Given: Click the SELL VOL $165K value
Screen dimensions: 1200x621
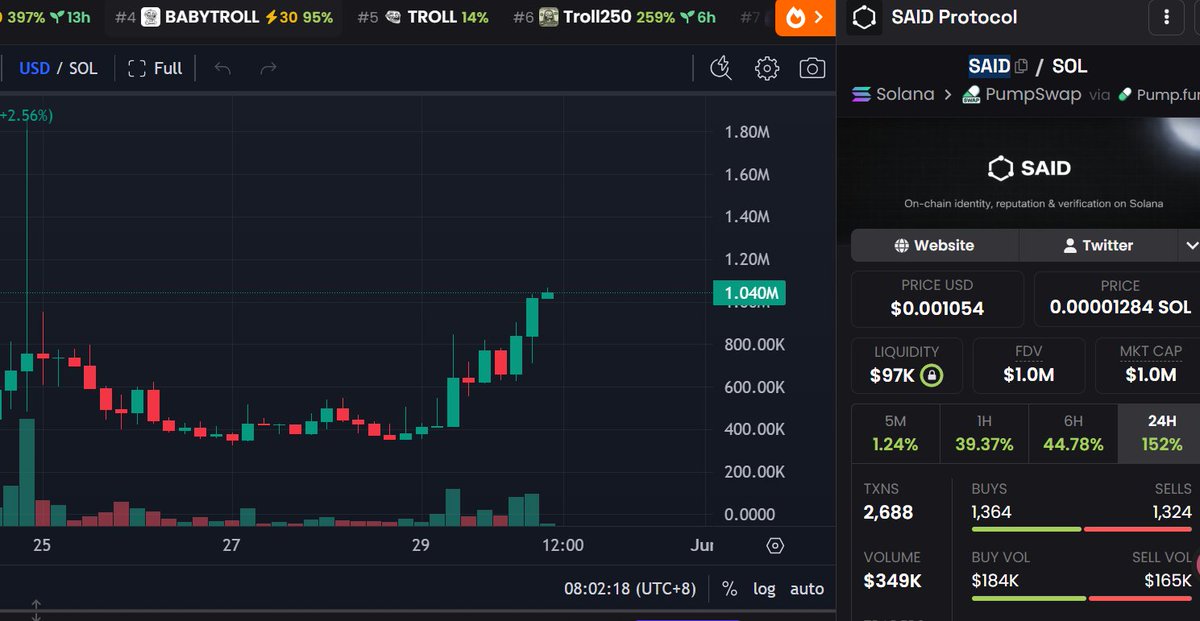Looking at the screenshot, I should (1168, 580).
